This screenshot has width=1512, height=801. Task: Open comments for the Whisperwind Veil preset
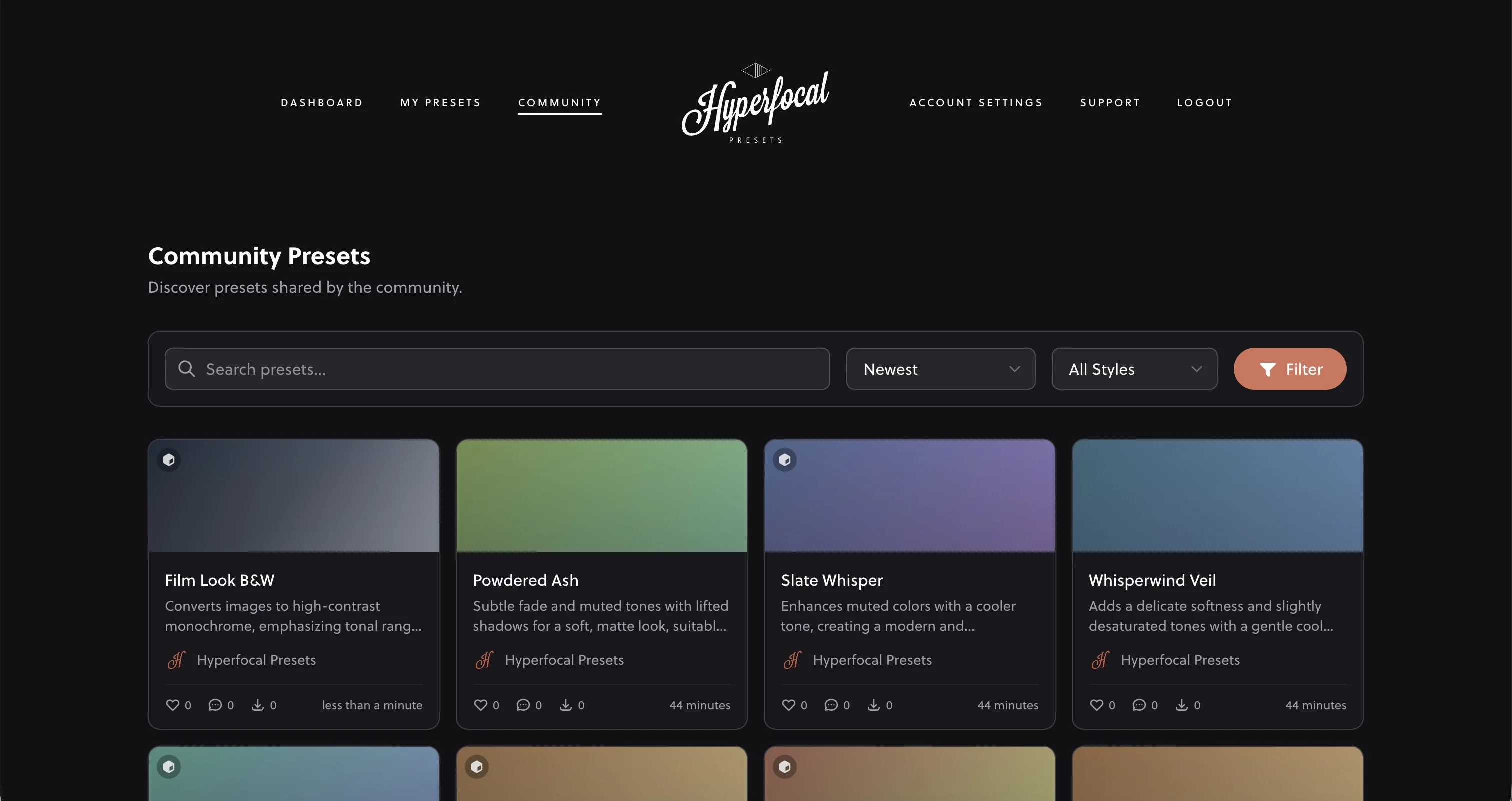pyautogui.click(x=1139, y=705)
